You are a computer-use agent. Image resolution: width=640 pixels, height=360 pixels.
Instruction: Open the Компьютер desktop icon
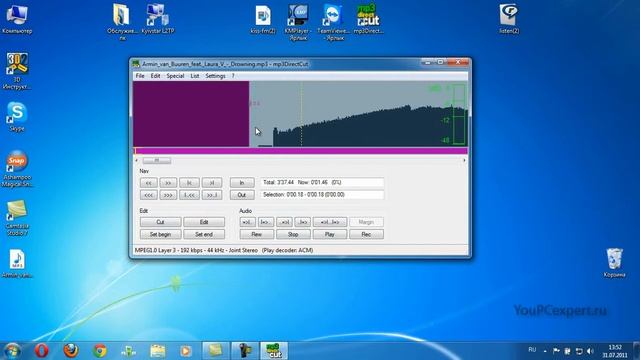click(x=17, y=19)
